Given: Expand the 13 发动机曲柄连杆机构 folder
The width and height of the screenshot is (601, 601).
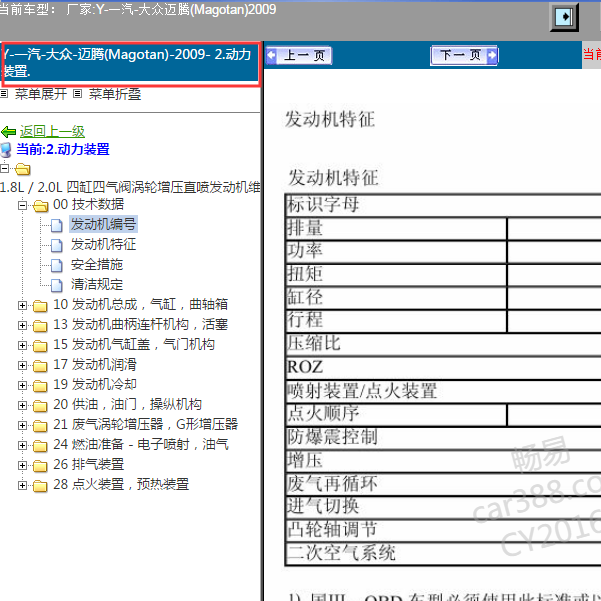Looking at the screenshot, I should [22, 325].
